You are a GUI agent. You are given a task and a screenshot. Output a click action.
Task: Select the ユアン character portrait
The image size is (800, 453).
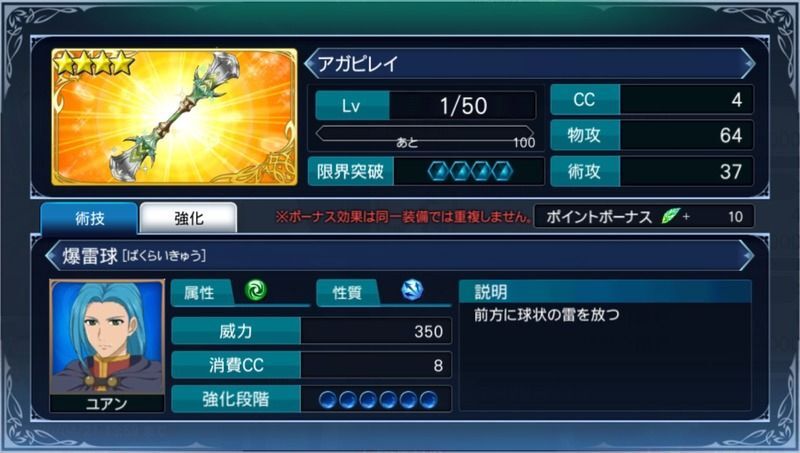pos(107,345)
